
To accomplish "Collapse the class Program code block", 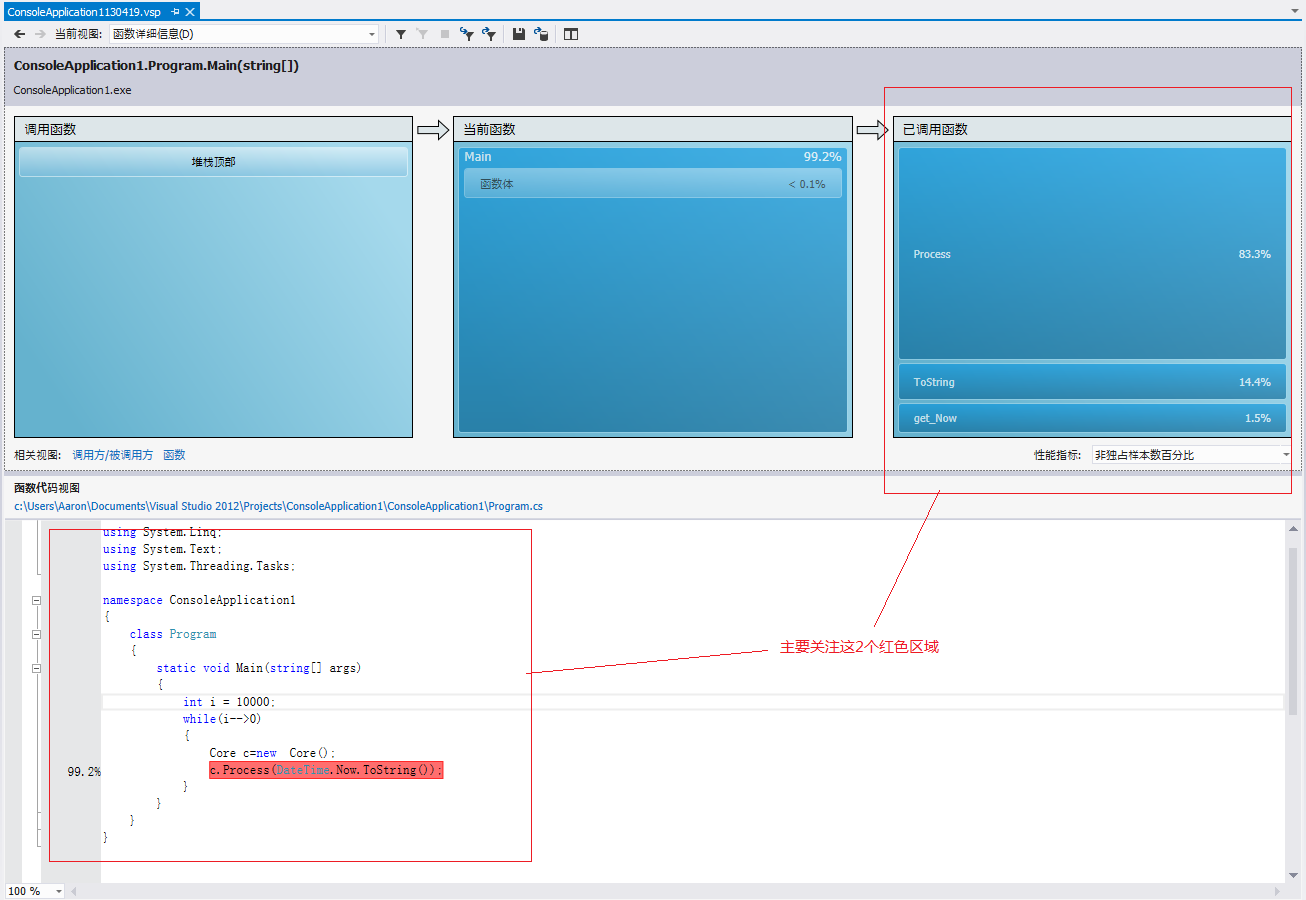I will point(37,634).
